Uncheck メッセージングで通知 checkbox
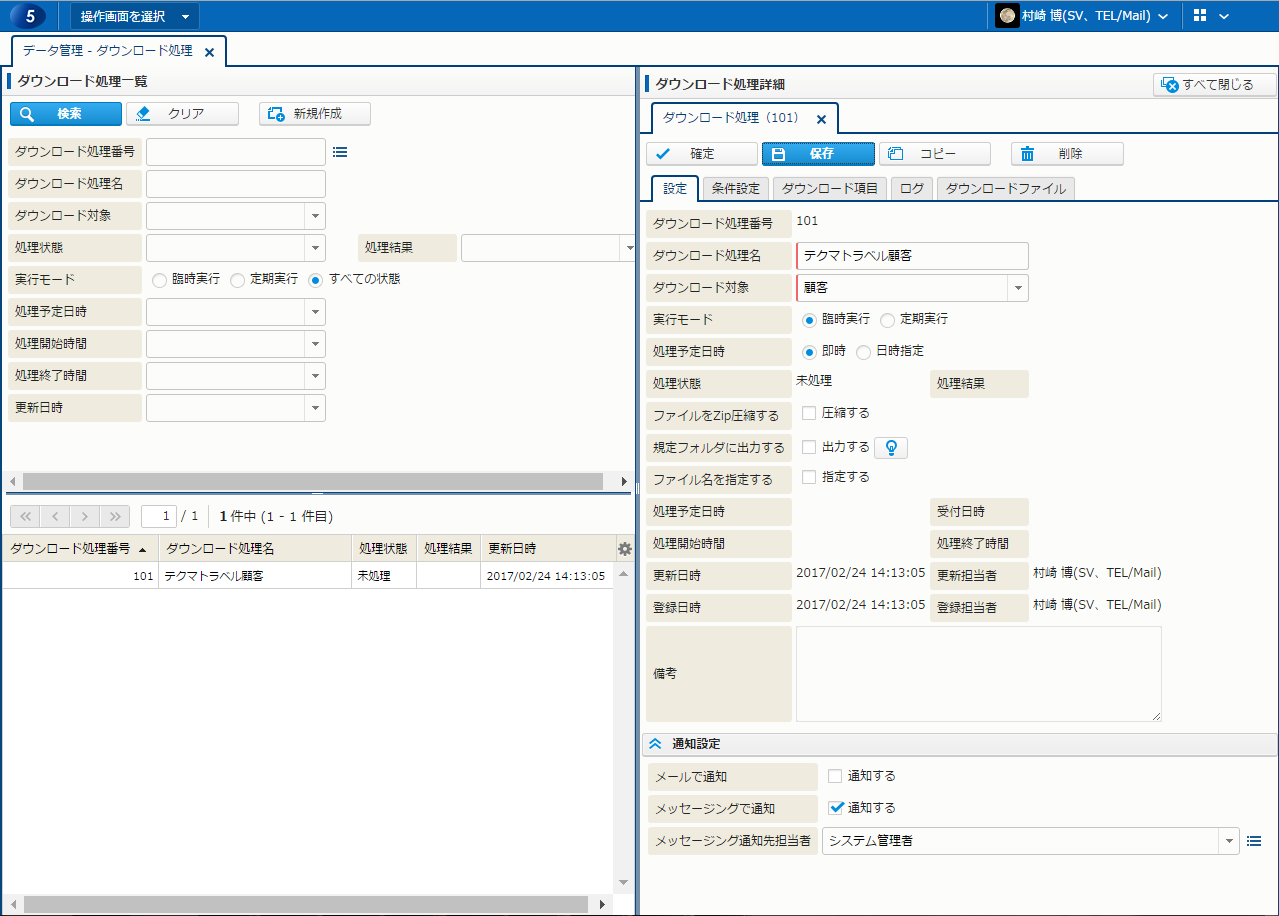The width and height of the screenshot is (1279, 916). point(836,807)
